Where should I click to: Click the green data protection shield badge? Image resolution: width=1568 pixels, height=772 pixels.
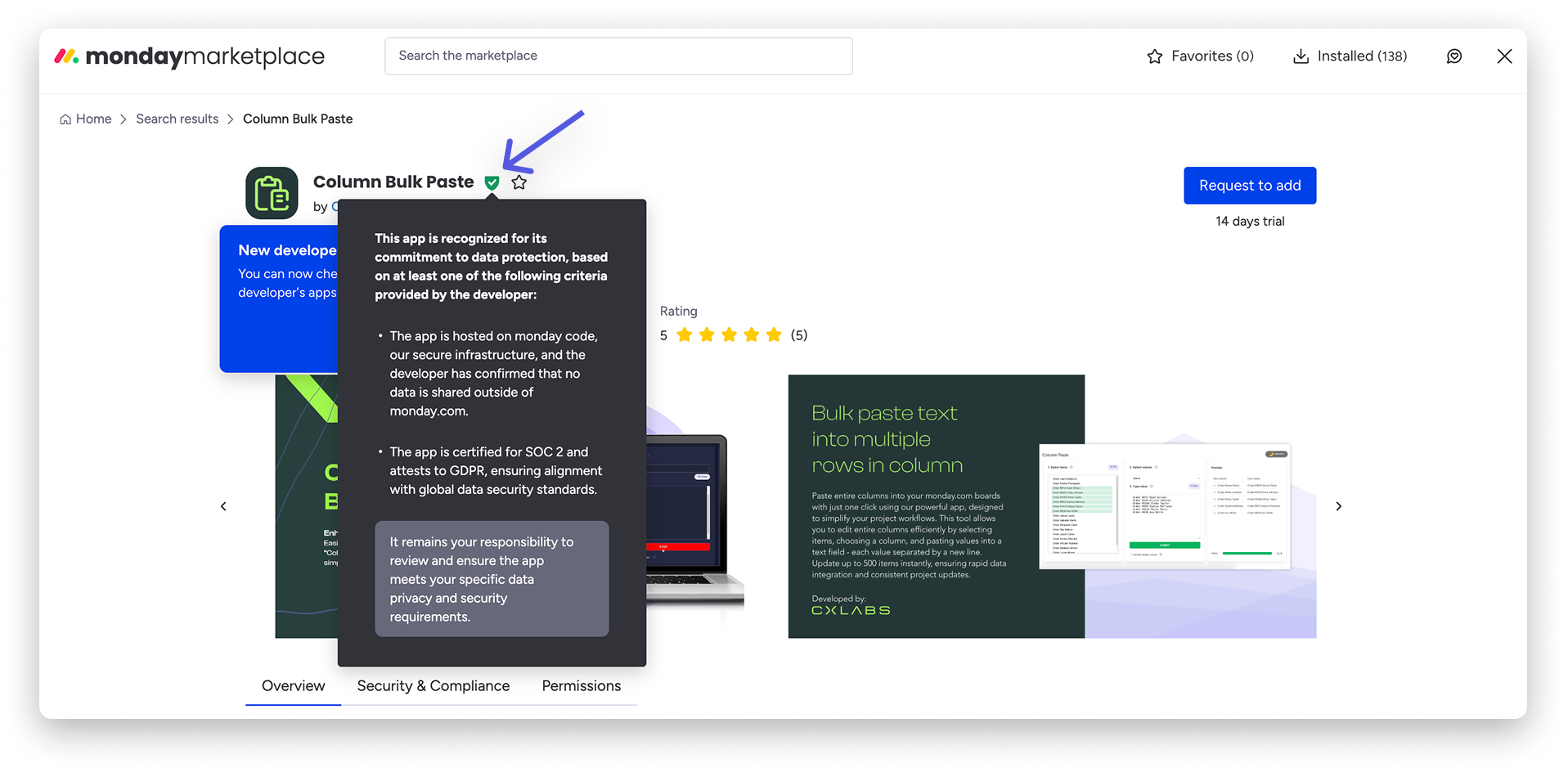492,182
